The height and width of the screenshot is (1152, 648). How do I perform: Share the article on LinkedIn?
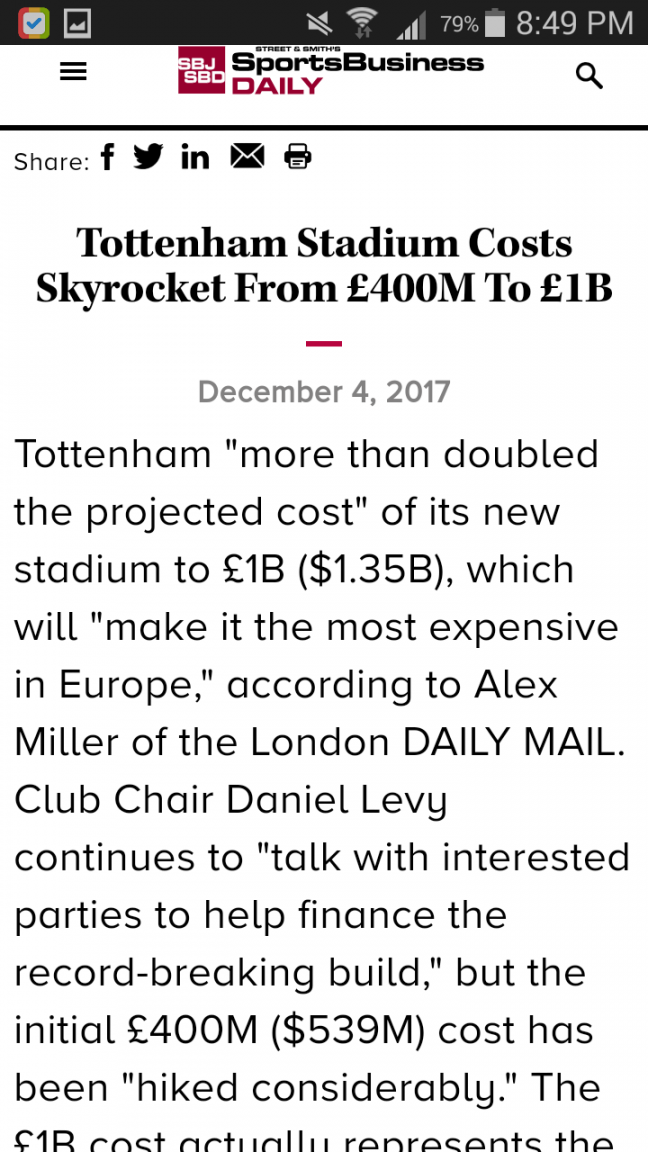pos(195,157)
